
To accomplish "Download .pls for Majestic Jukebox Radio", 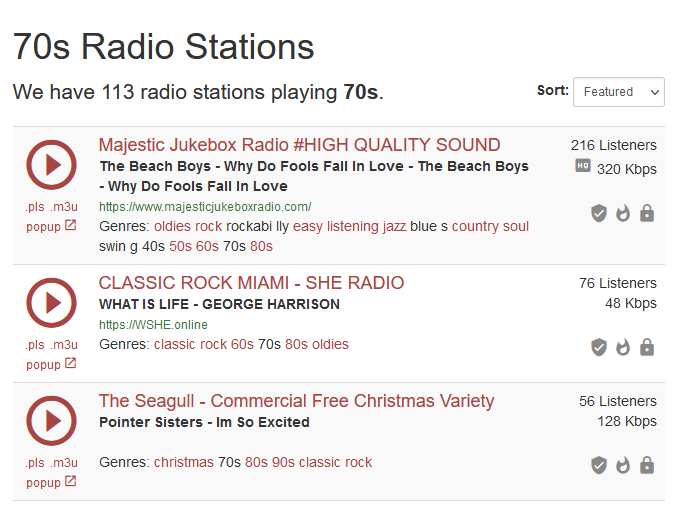I will tap(36, 207).
